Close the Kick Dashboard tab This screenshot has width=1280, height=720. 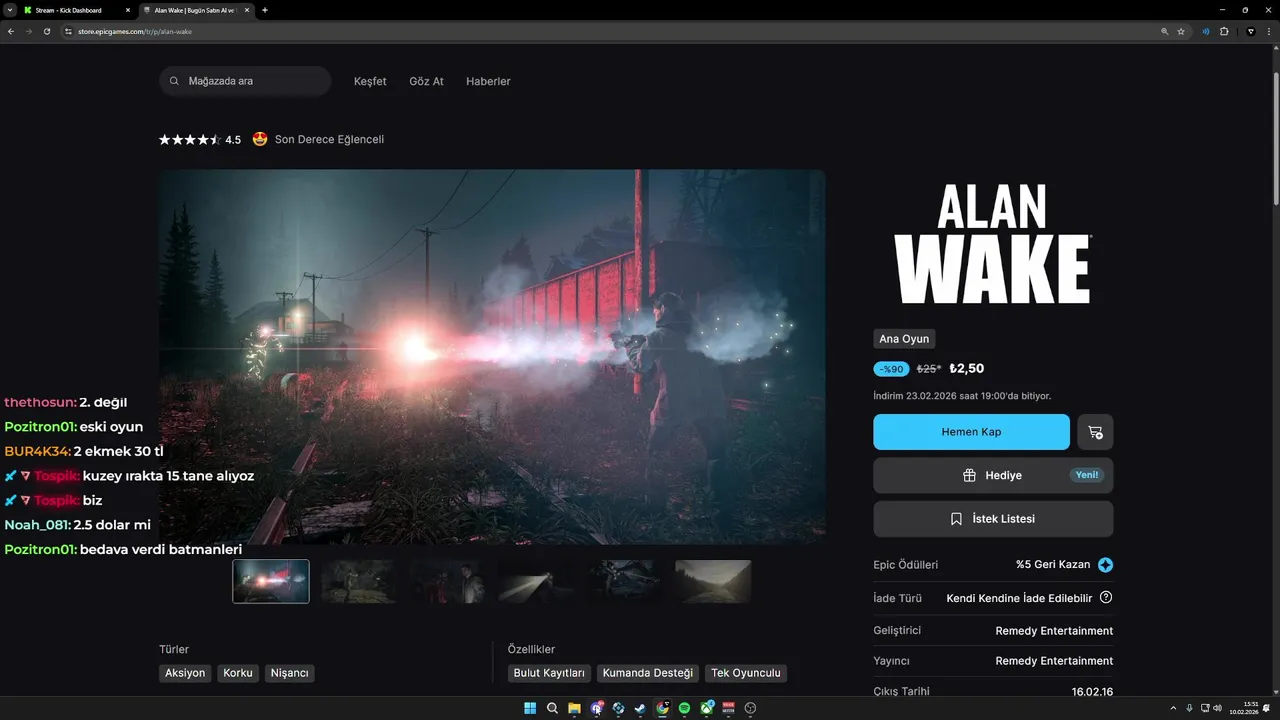click(x=127, y=10)
